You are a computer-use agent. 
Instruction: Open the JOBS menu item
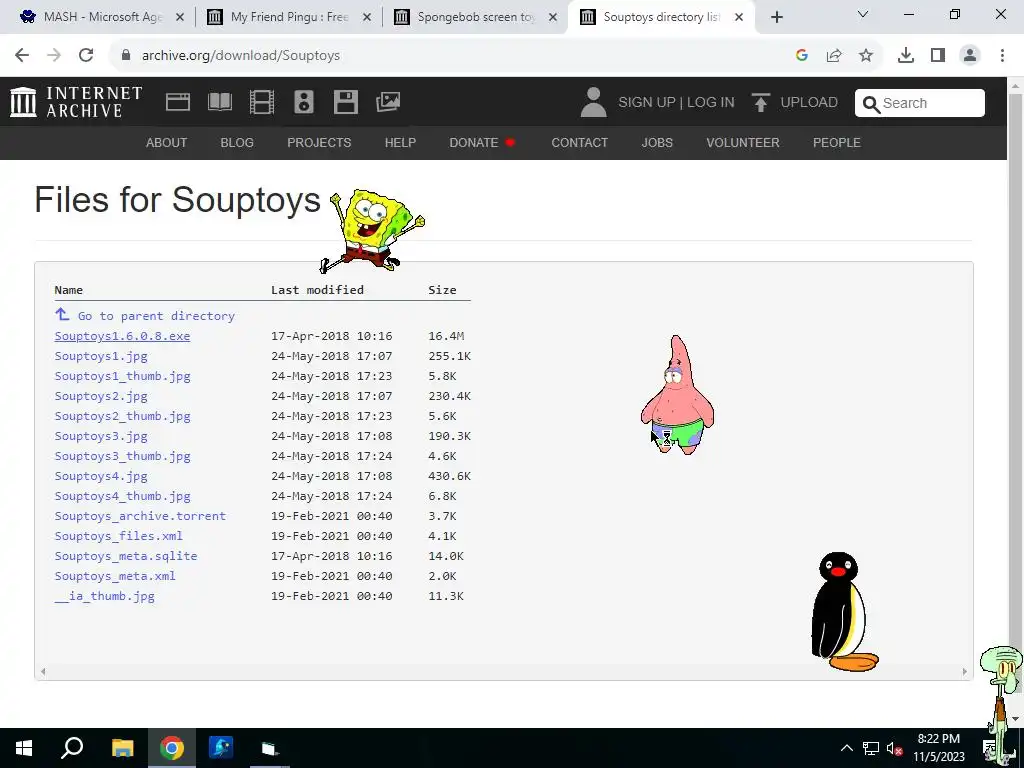pos(657,142)
